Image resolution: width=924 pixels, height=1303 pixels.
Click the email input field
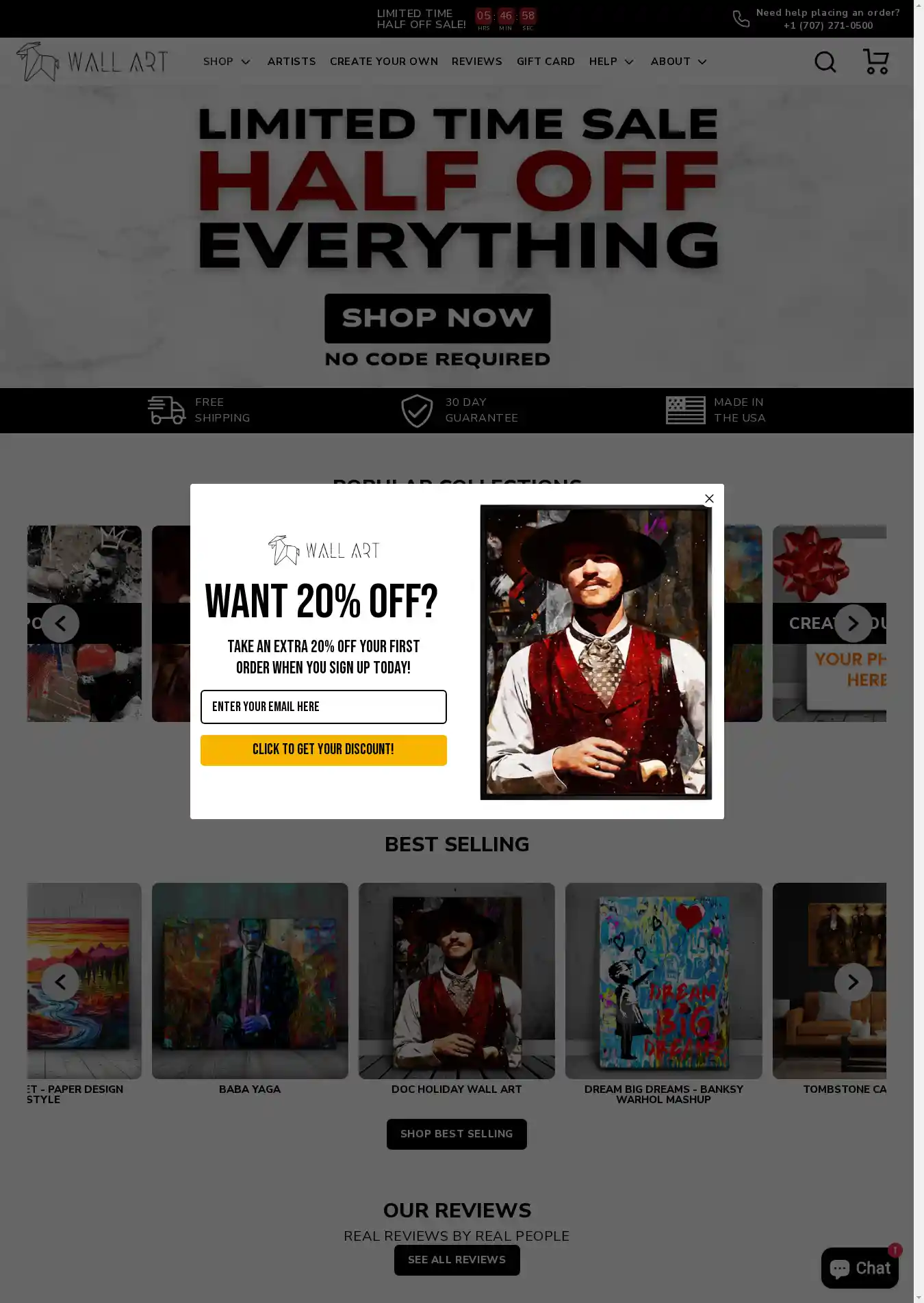(323, 707)
